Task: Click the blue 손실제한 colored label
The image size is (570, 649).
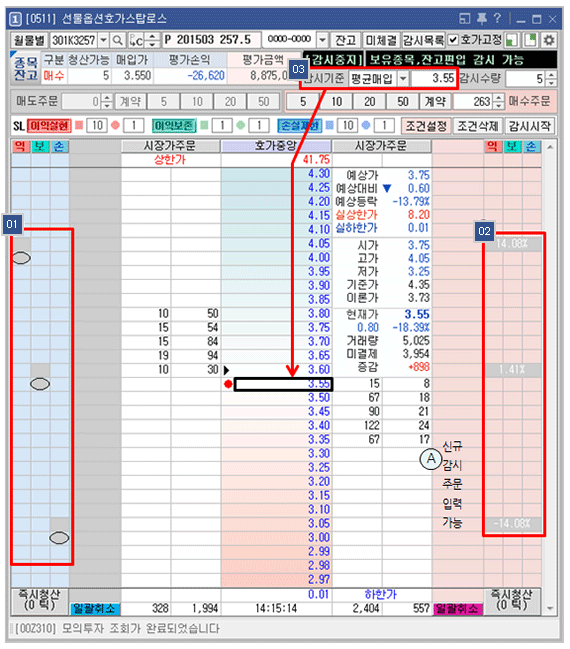Action: (x=300, y=125)
